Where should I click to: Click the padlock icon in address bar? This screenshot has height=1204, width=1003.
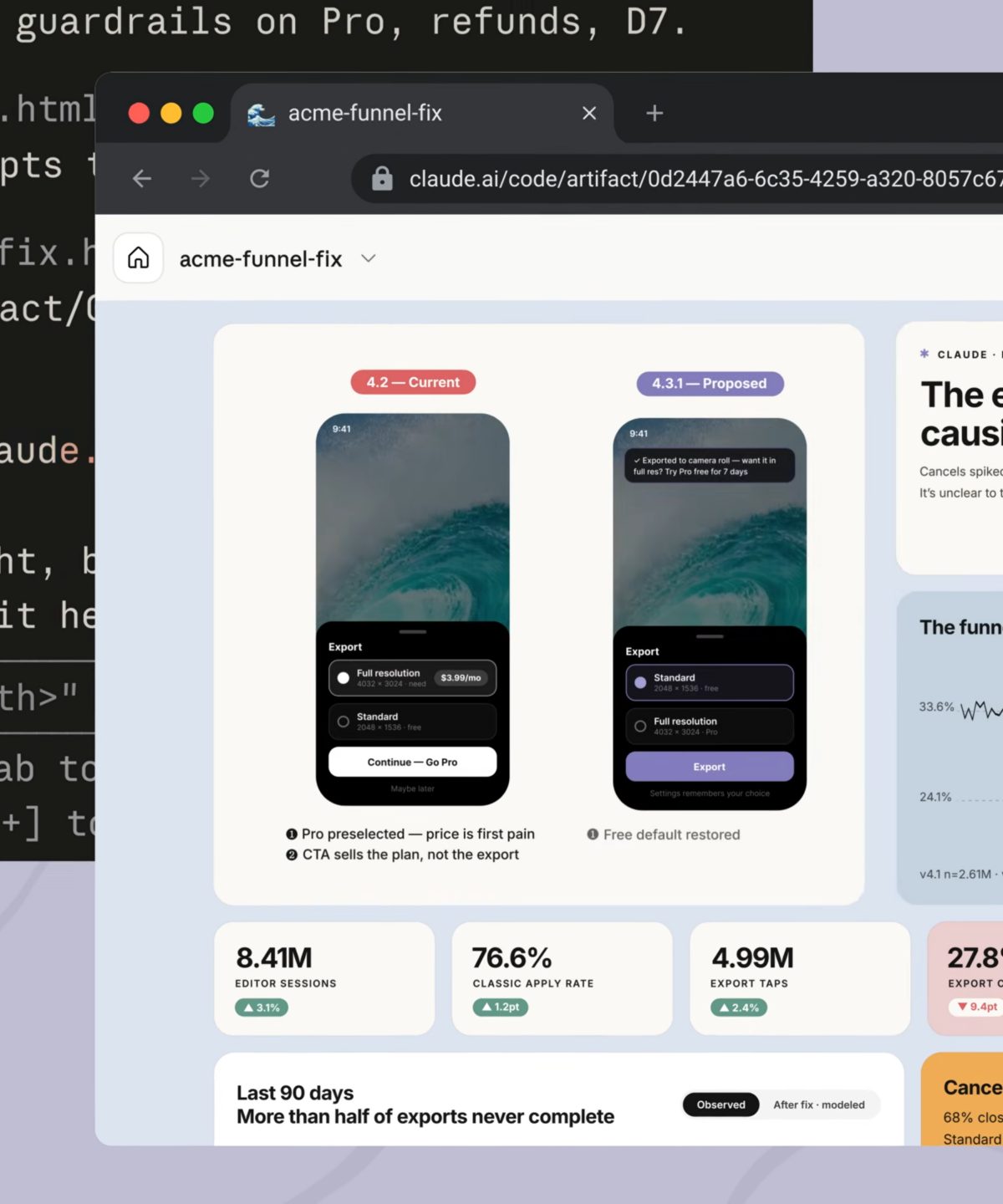click(x=382, y=178)
